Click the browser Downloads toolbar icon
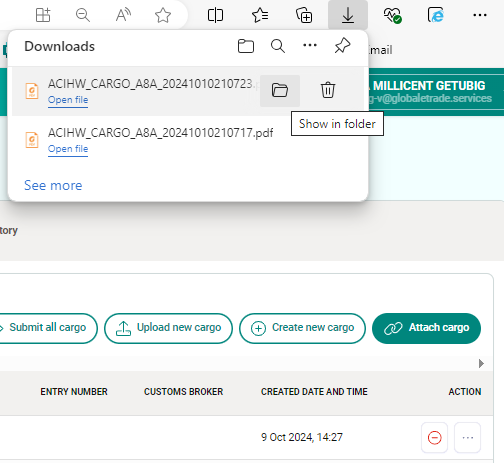 [x=348, y=15]
